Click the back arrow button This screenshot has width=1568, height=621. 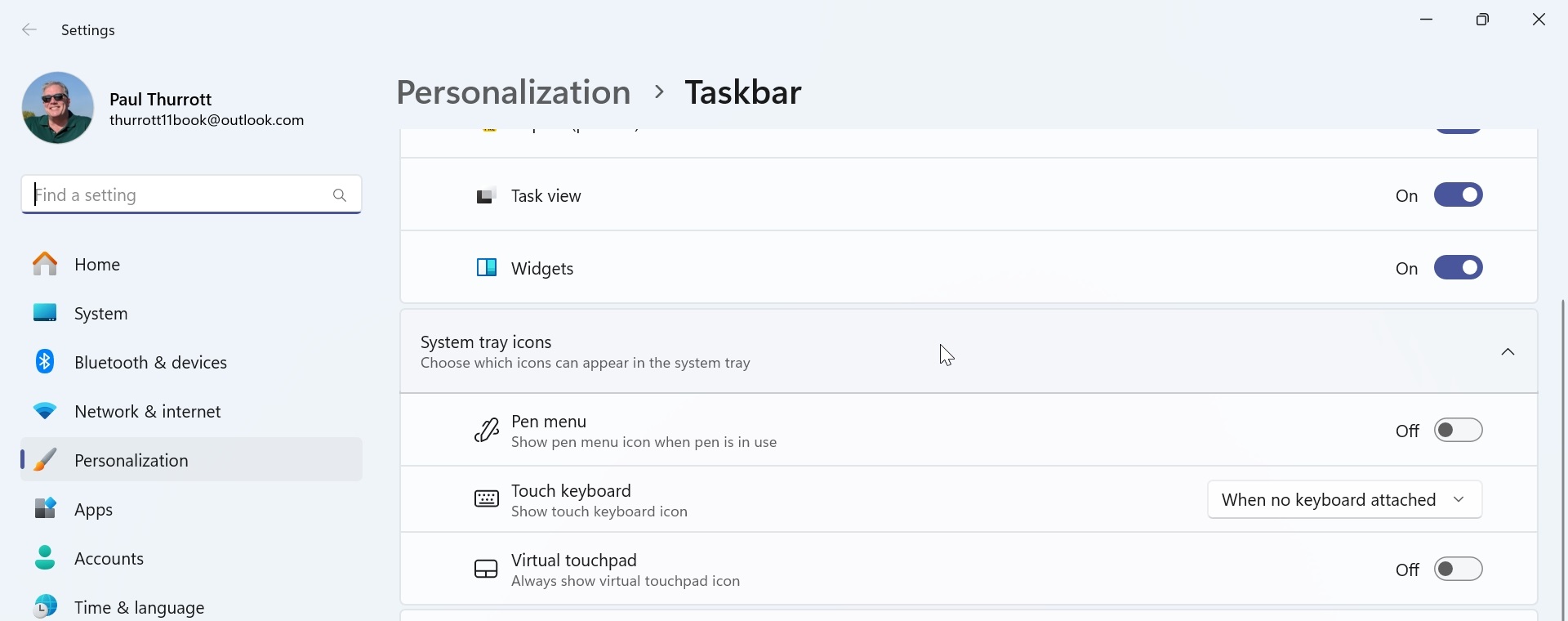click(x=29, y=30)
